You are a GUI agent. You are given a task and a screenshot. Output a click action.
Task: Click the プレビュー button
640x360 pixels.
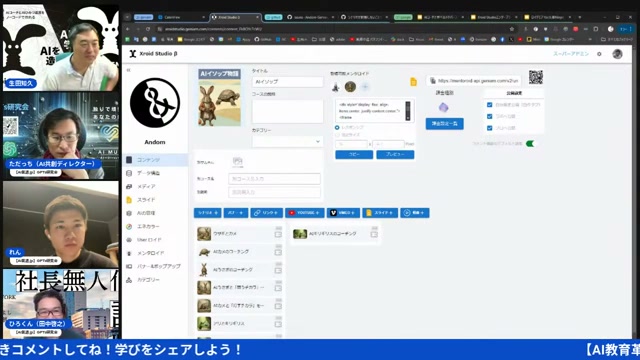[395, 155]
